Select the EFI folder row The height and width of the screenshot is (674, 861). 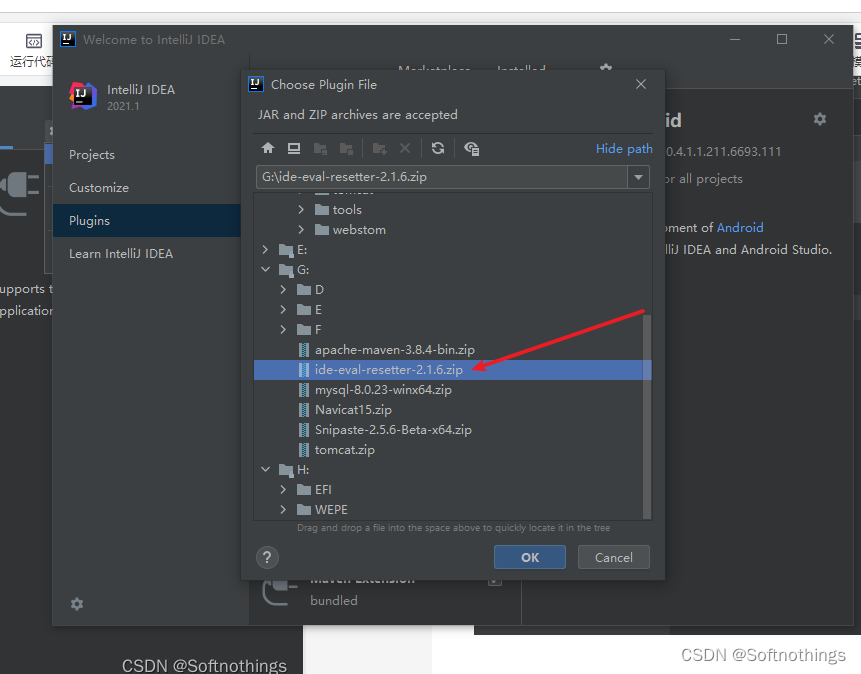pos(323,489)
